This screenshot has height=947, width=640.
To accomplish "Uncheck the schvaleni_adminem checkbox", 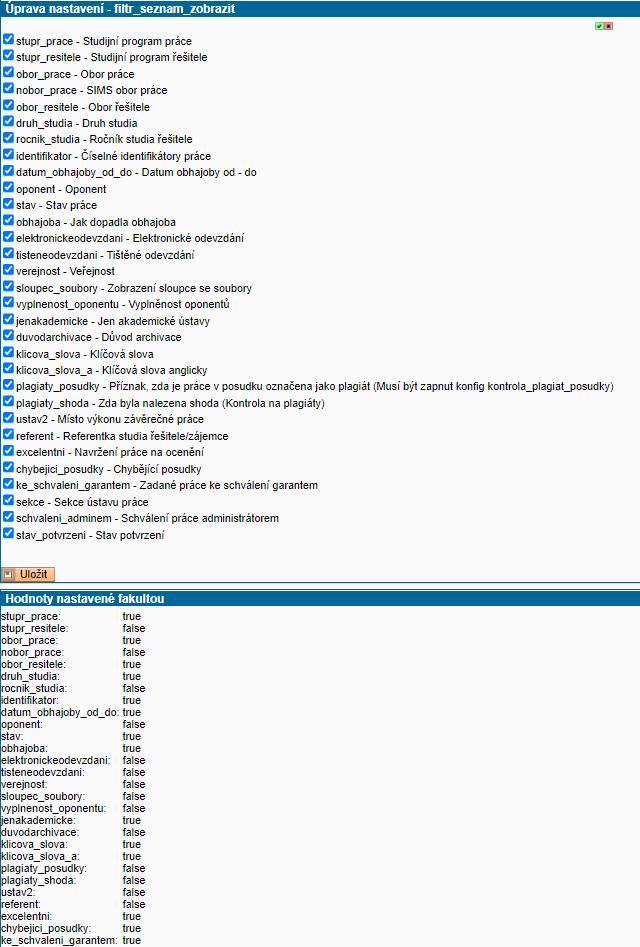I will pos(8,518).
